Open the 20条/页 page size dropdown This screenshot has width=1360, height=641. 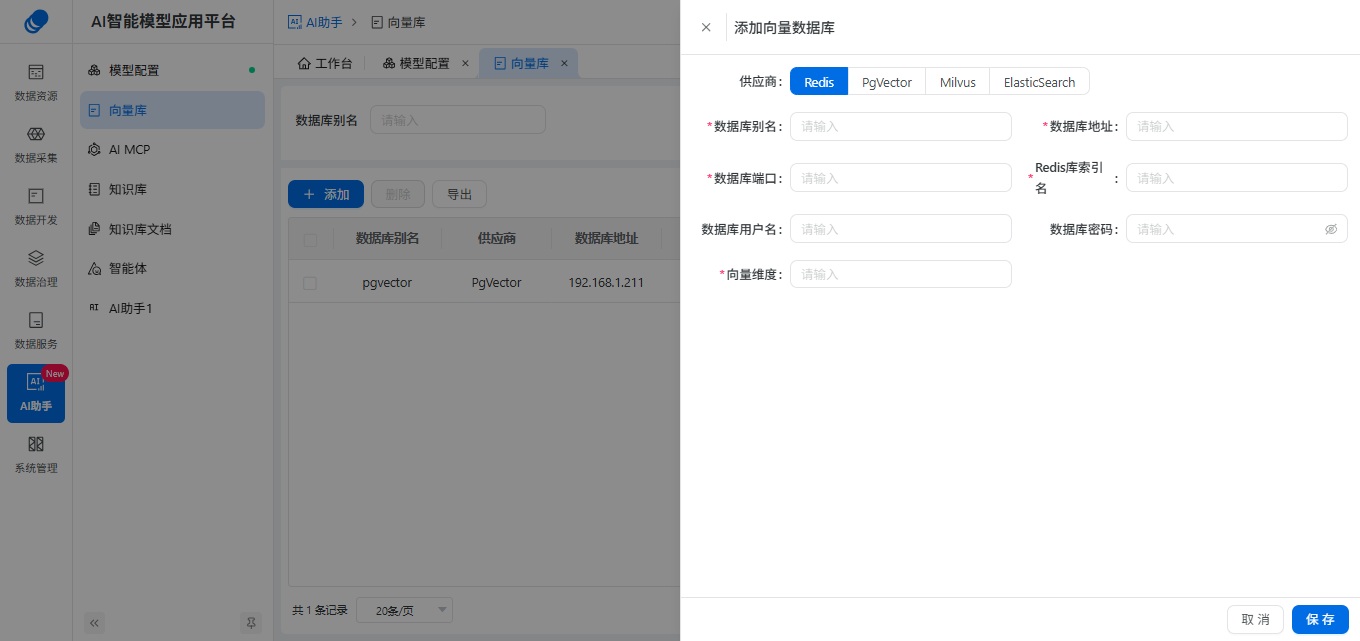(x=404, y=610)
